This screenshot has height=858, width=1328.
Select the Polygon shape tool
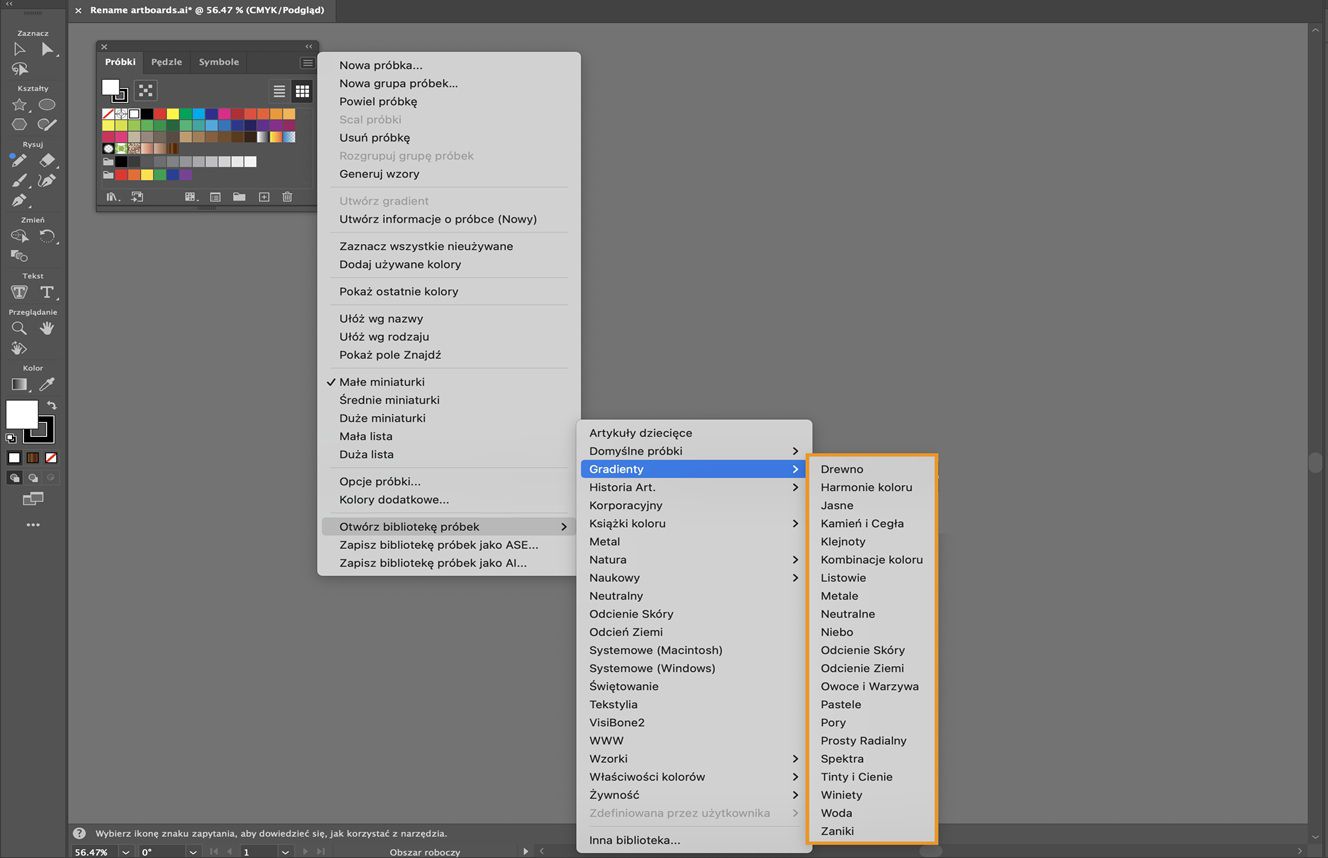[19, 125]
